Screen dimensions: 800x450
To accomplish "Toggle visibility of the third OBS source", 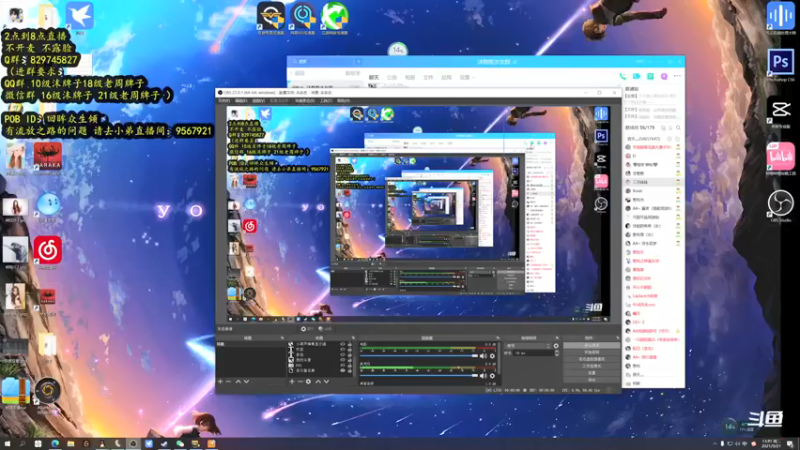I will [x=342, y=355].
